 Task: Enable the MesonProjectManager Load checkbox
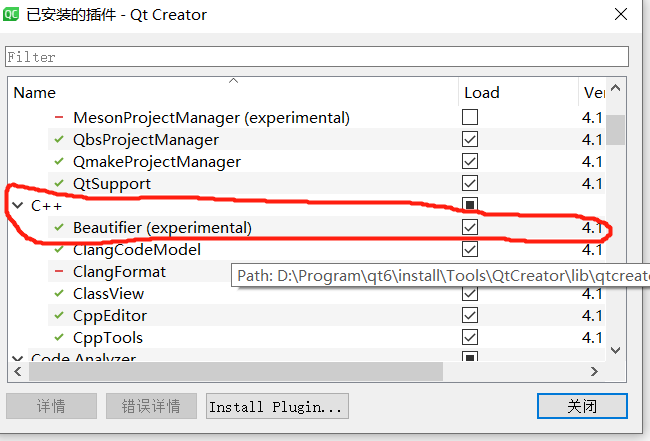[x=470, y=118]
